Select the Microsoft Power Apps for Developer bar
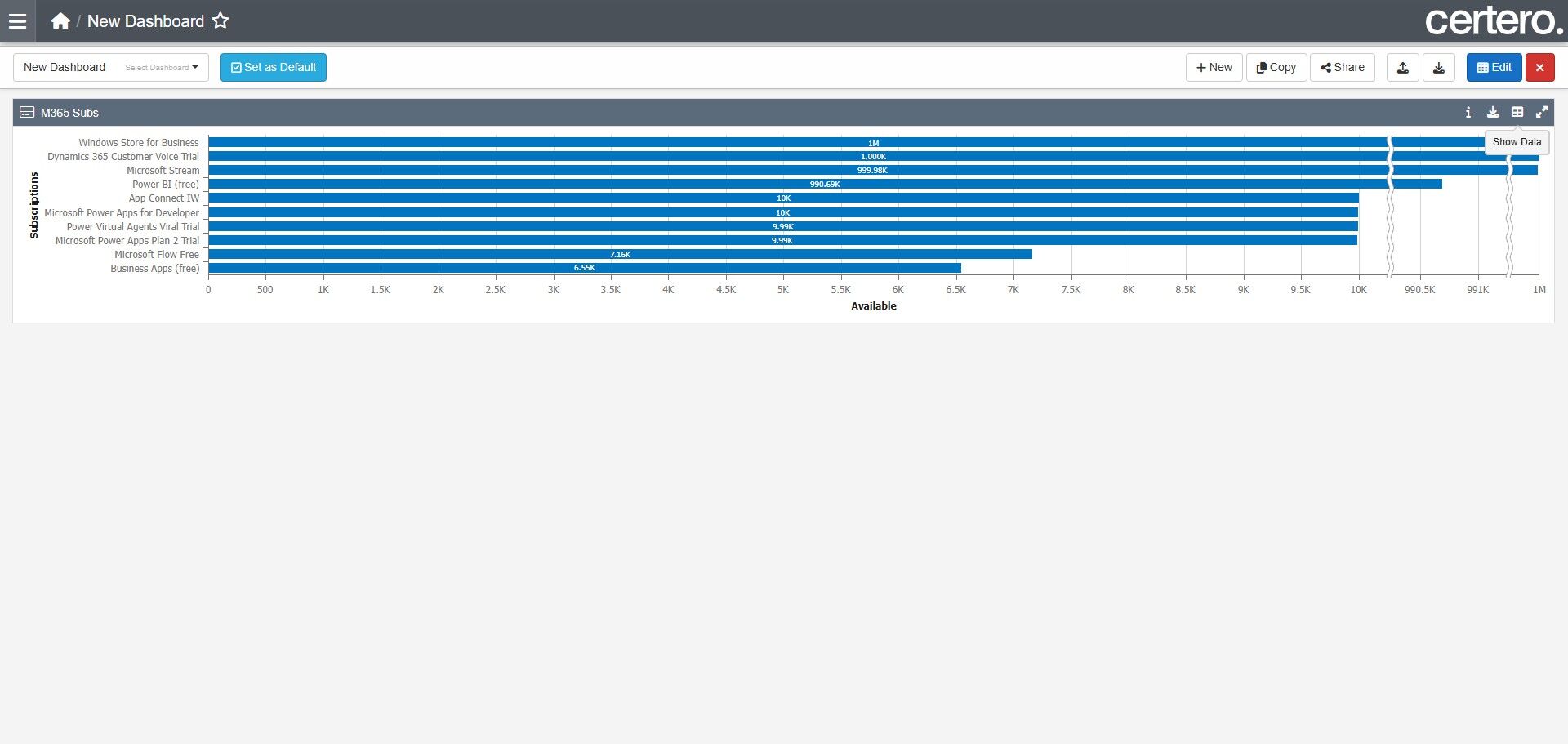Image resolution: width=1568 pixels, height=744 pixels. pyautogui.click(x=783, y=212)
